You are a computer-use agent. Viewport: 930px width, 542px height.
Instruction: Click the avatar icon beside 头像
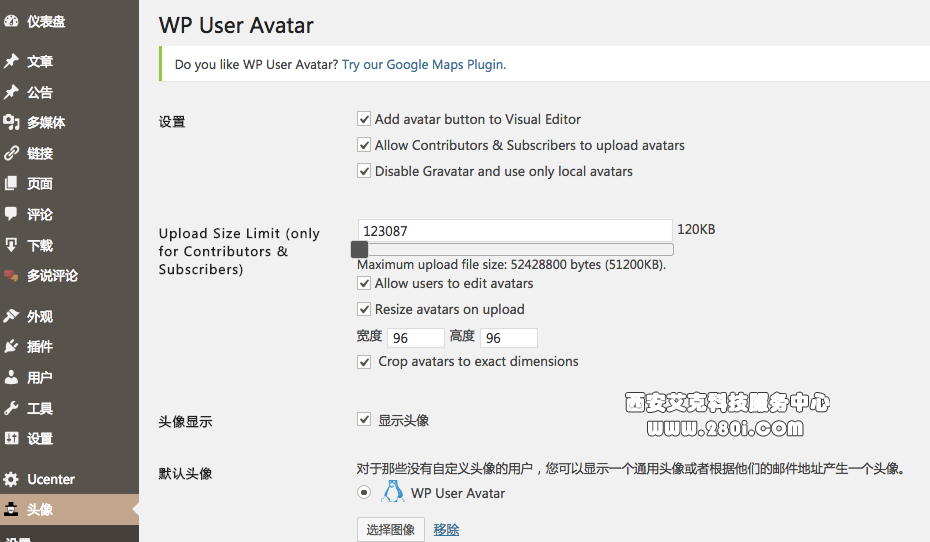[x=11, y=509]
